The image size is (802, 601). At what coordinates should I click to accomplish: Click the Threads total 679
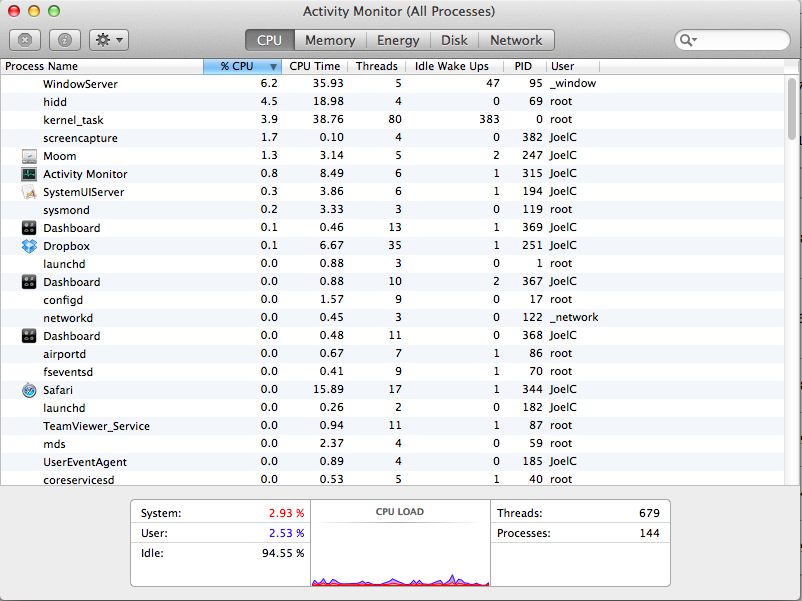(649, 513)
